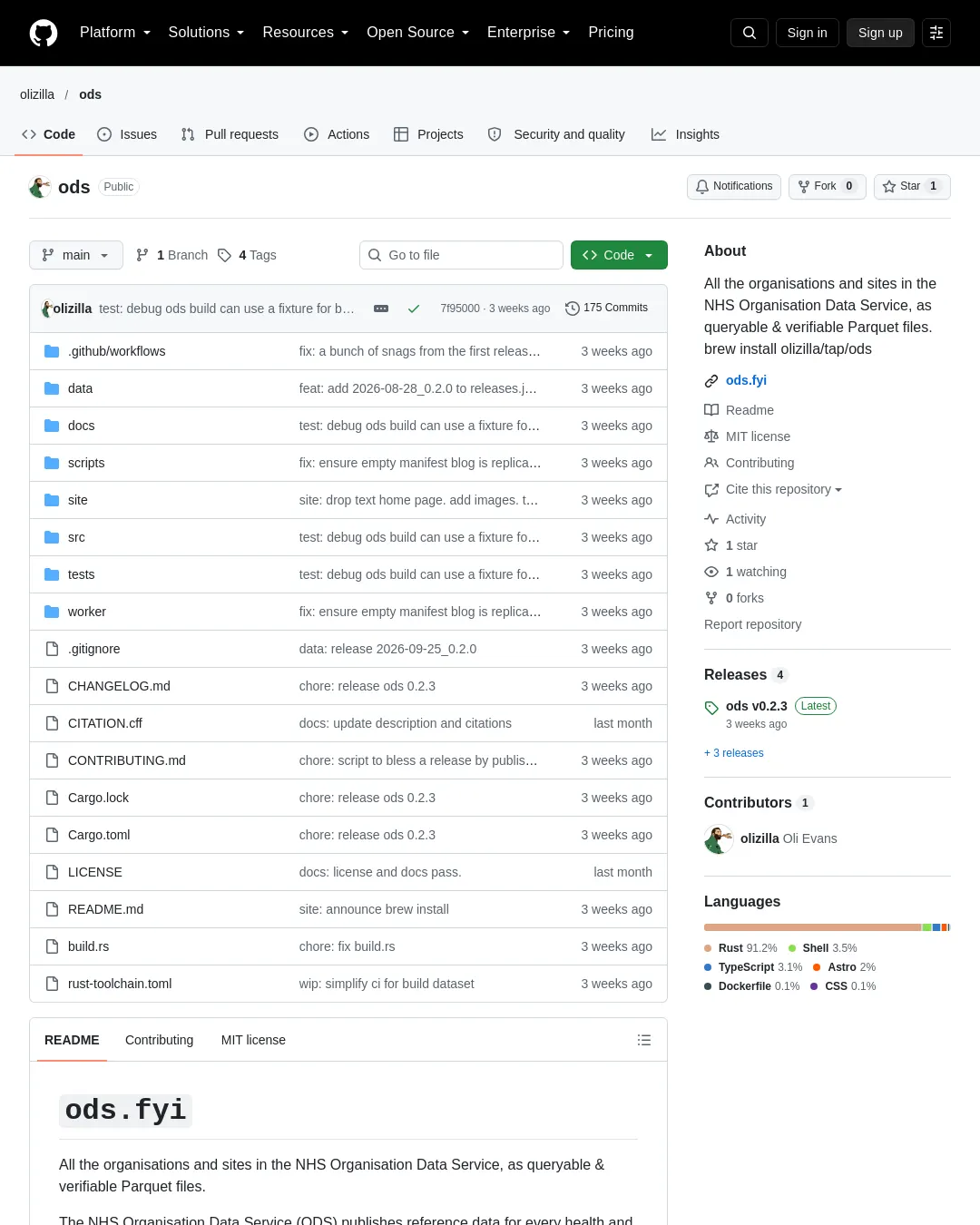The image size is (980, 1225).
Task: Switch to the Pull requests tab
Action: coord(230,134)
